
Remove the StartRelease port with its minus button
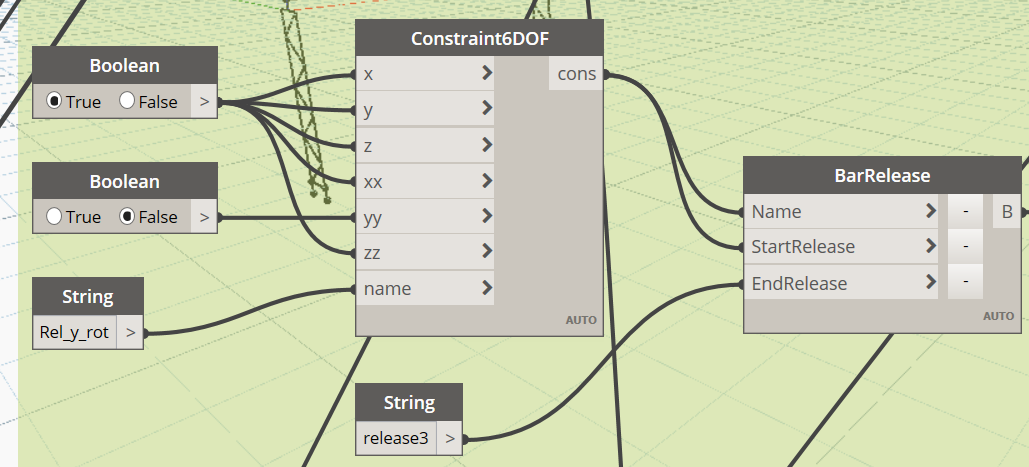[x=965, y=247]
